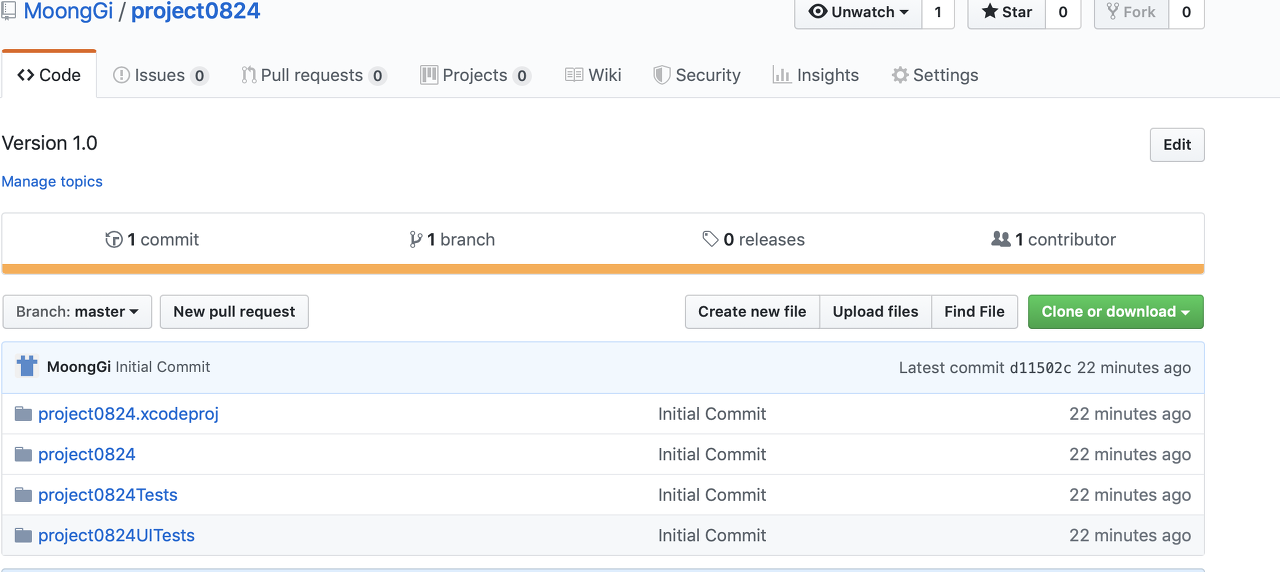Click 22 minutes ago in commit bar
1280x572 pixels.
1134,368
